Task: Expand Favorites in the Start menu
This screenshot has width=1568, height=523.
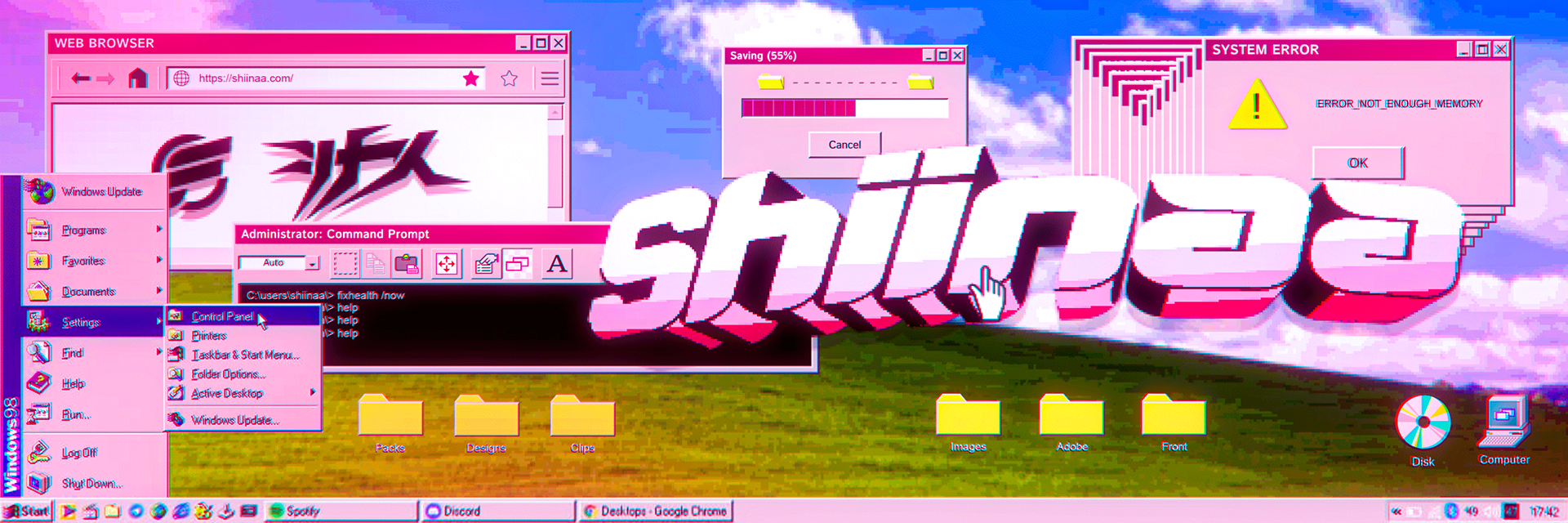Action: tap(95, 261)
